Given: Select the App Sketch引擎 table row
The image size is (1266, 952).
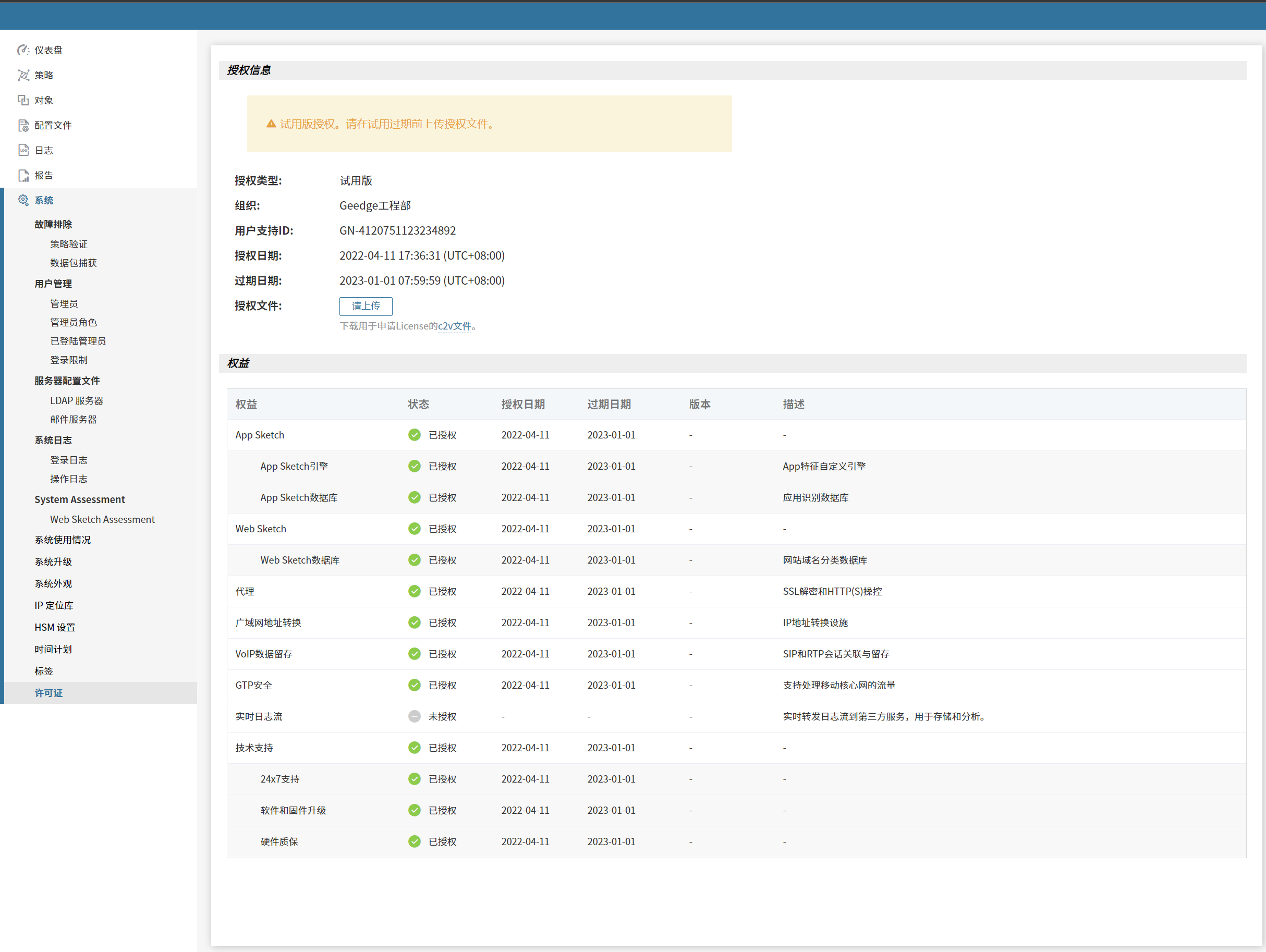Looking at the screenshot, I should click(294, 466).
